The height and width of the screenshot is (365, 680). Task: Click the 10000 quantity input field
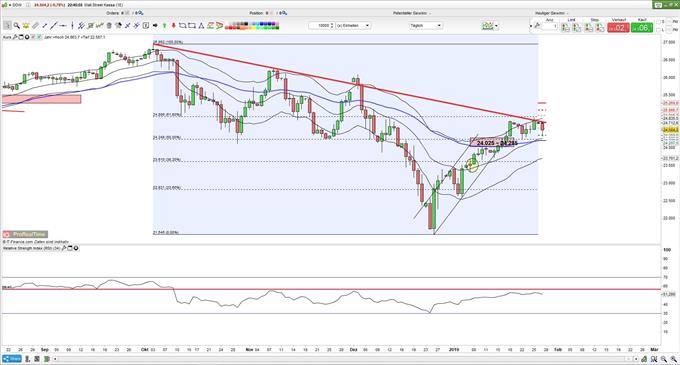pos(320,26)
